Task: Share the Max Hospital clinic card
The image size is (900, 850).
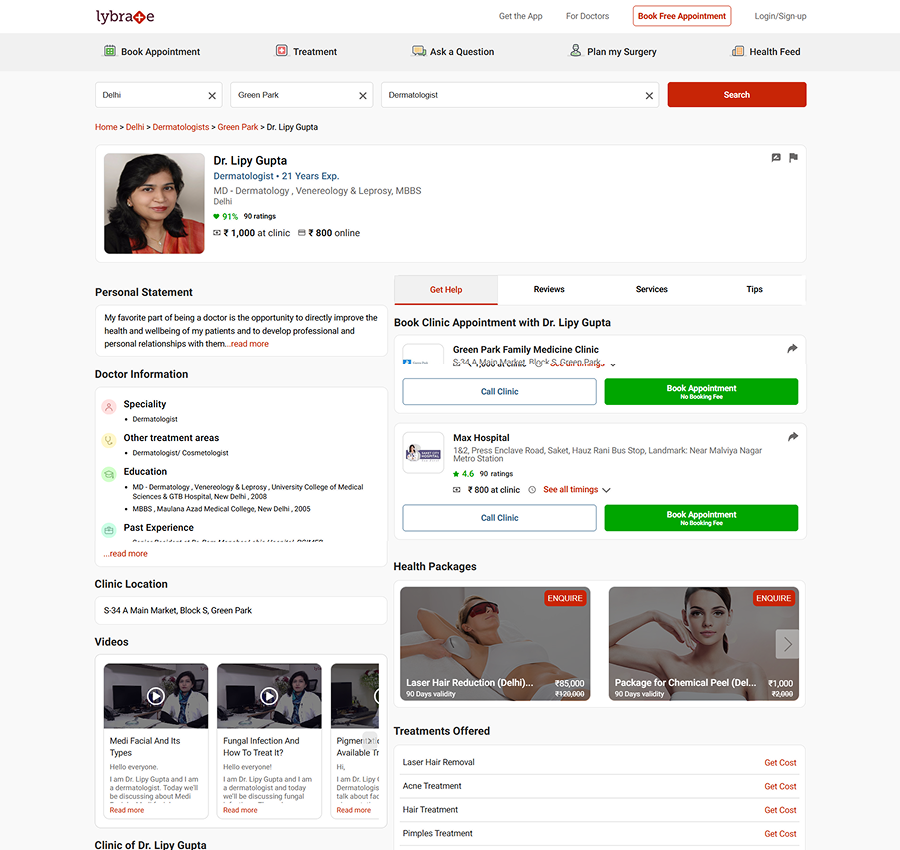Action: [792, 436]
